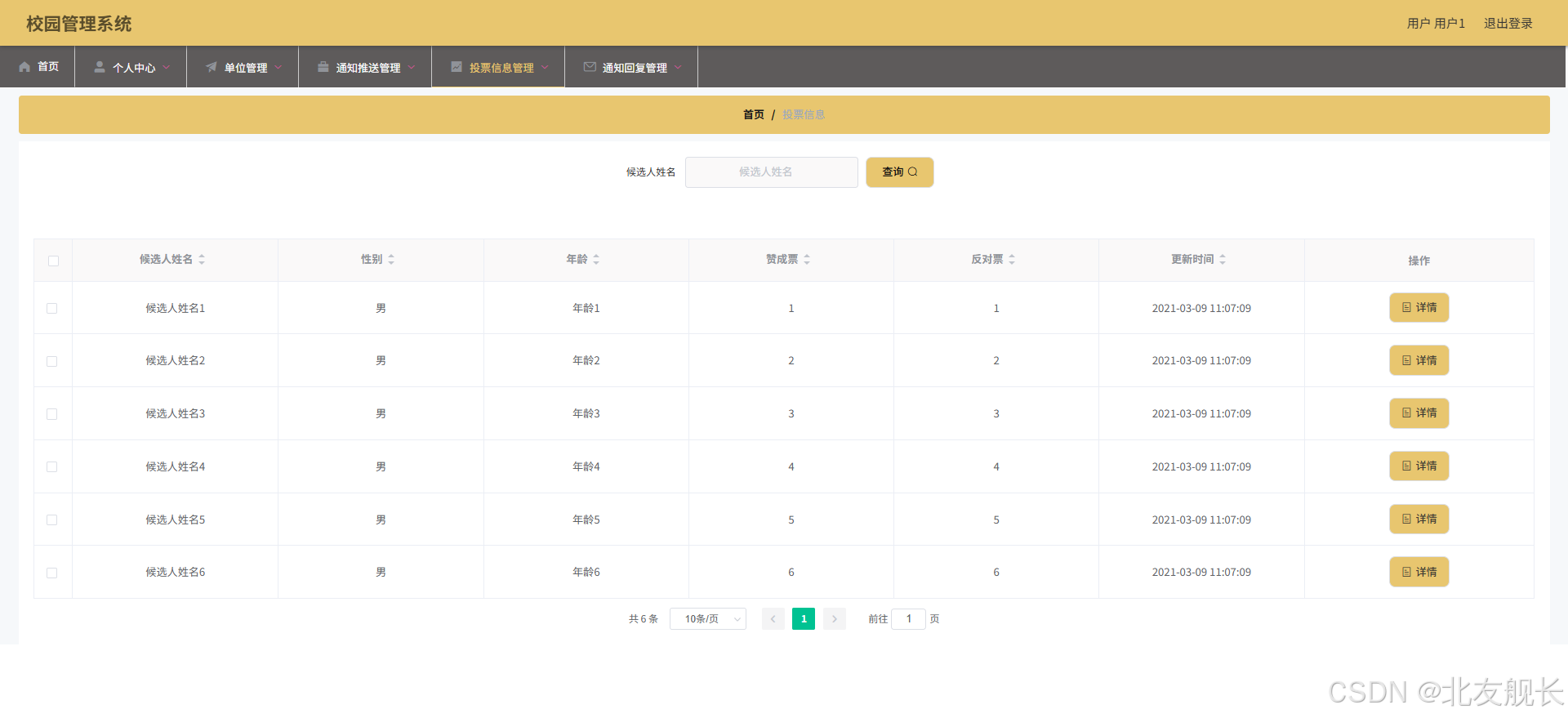Check the row for 候选人姓名3
1568x718 pixels.
click(x=52, y=414)
